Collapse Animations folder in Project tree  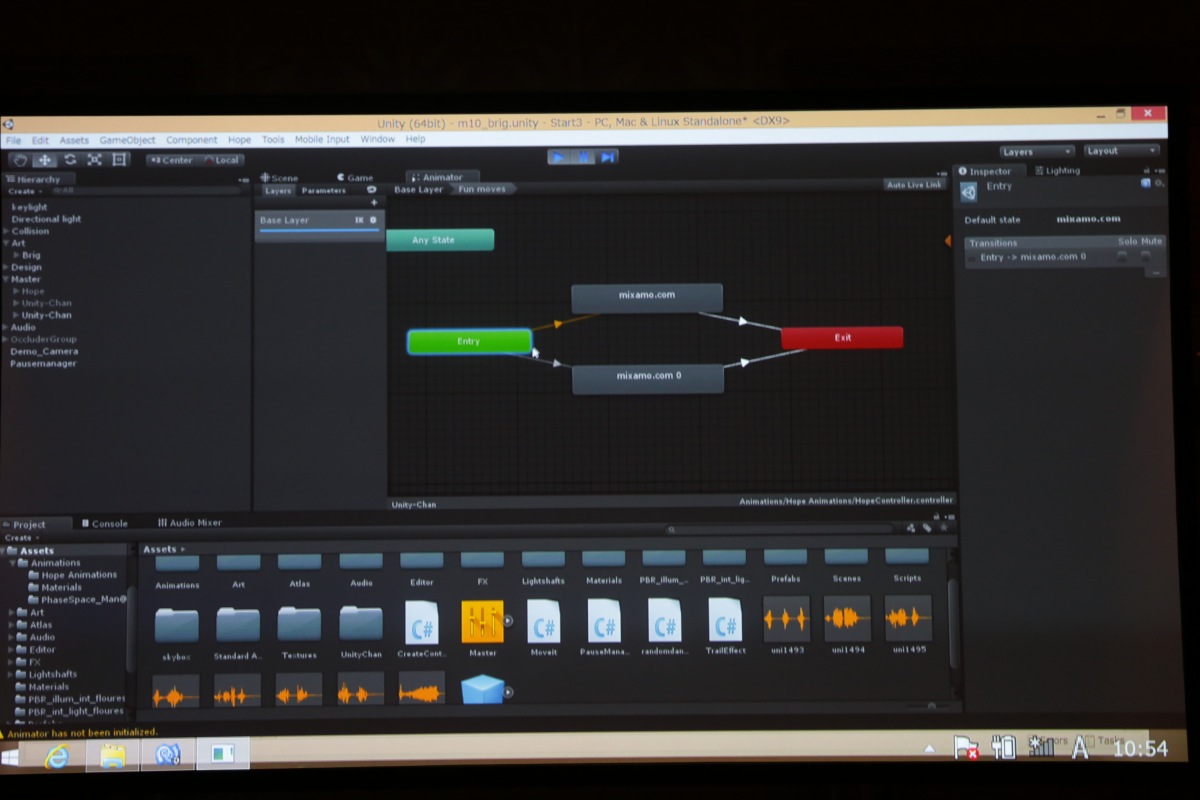[x=12, y=563]
